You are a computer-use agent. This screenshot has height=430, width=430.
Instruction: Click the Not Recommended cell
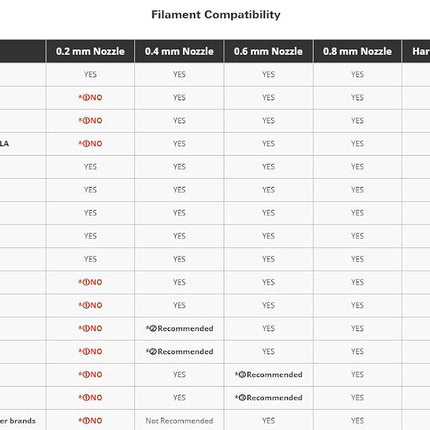pos(179,421)
